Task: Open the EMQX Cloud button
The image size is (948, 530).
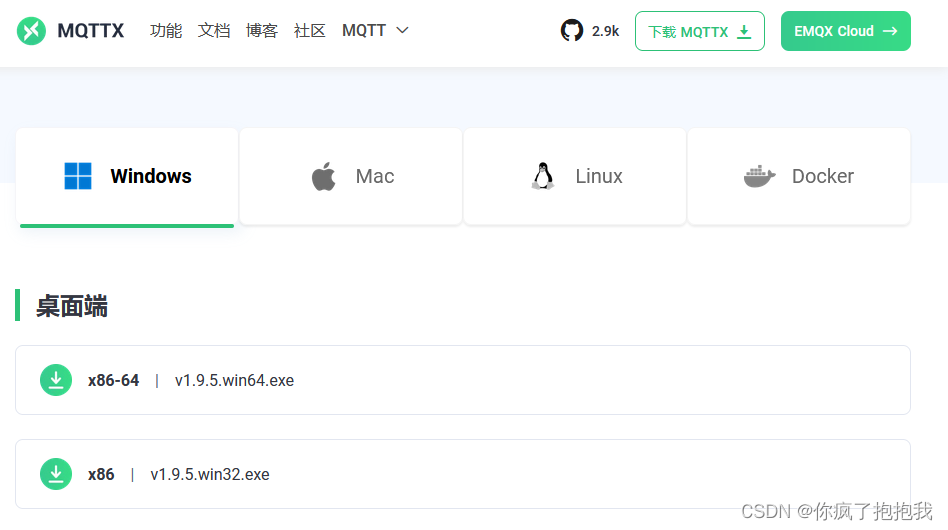Action: point(845,31)
